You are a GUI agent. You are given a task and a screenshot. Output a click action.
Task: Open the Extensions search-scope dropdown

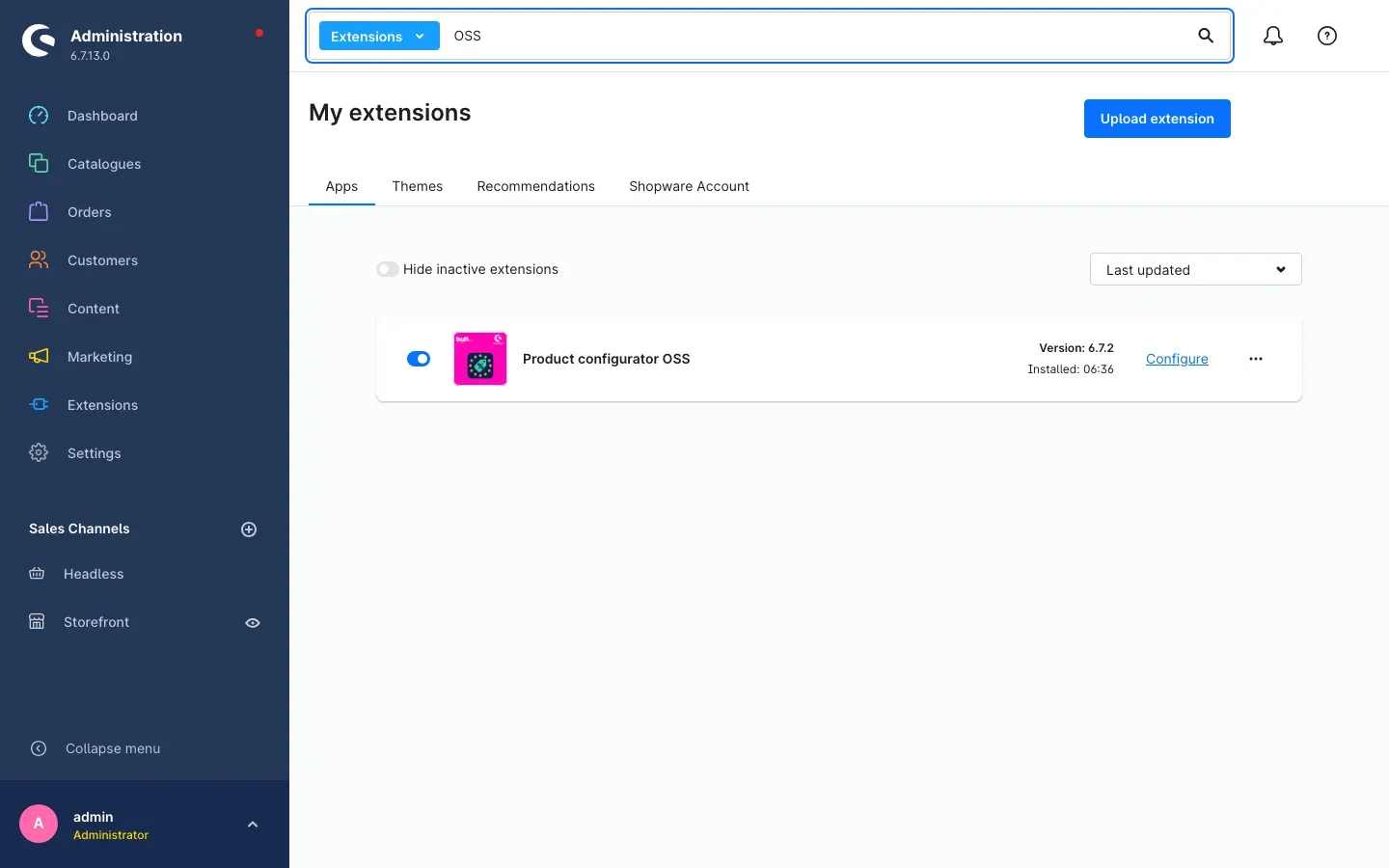[379, 36]
